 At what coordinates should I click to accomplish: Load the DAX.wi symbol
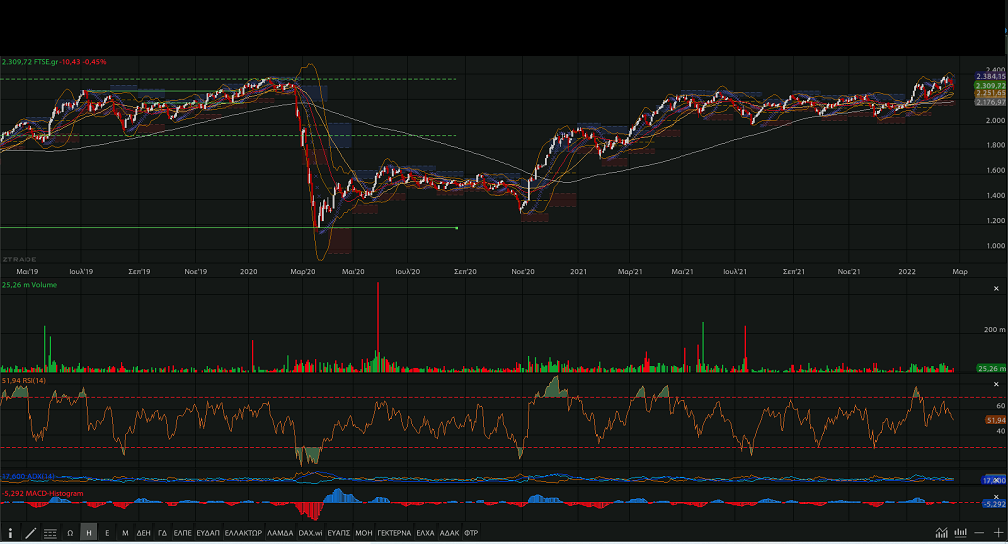(x=310, y=533)
